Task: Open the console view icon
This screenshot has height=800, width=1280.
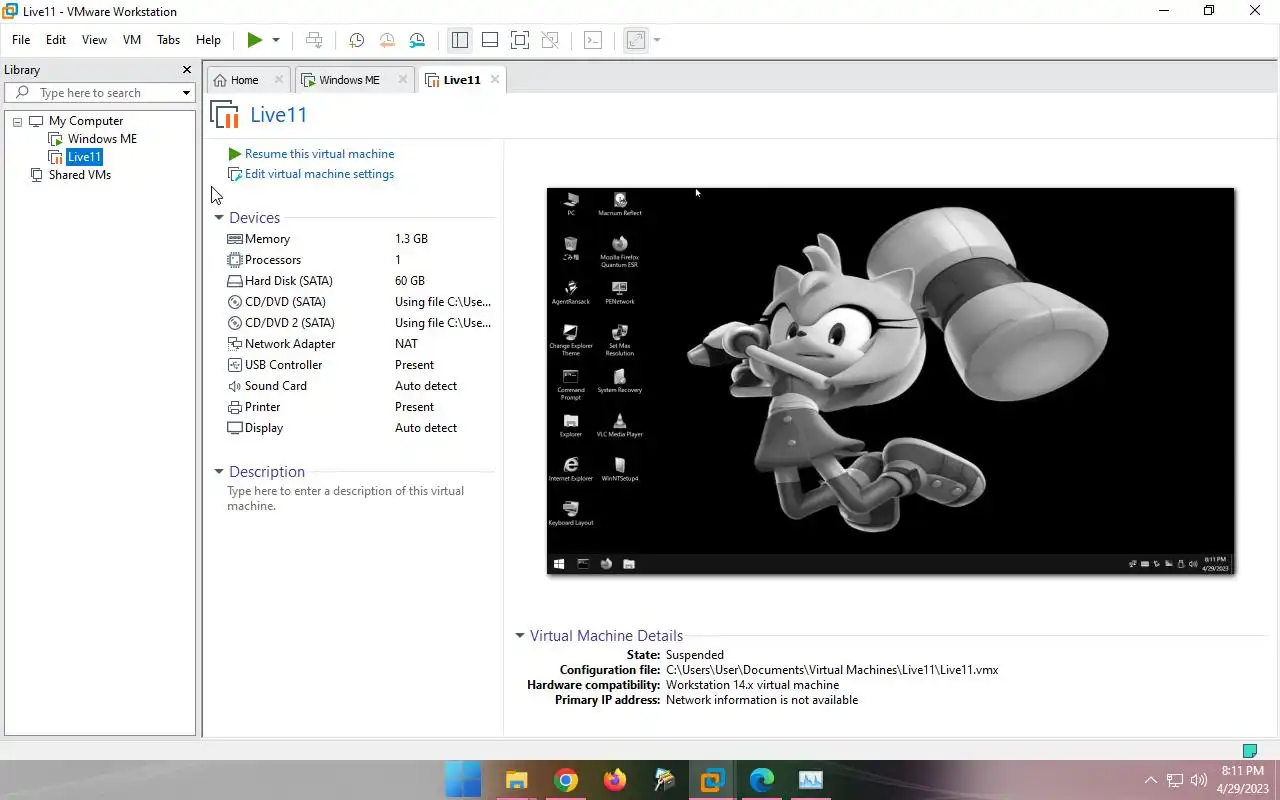Action: point(593,40)
